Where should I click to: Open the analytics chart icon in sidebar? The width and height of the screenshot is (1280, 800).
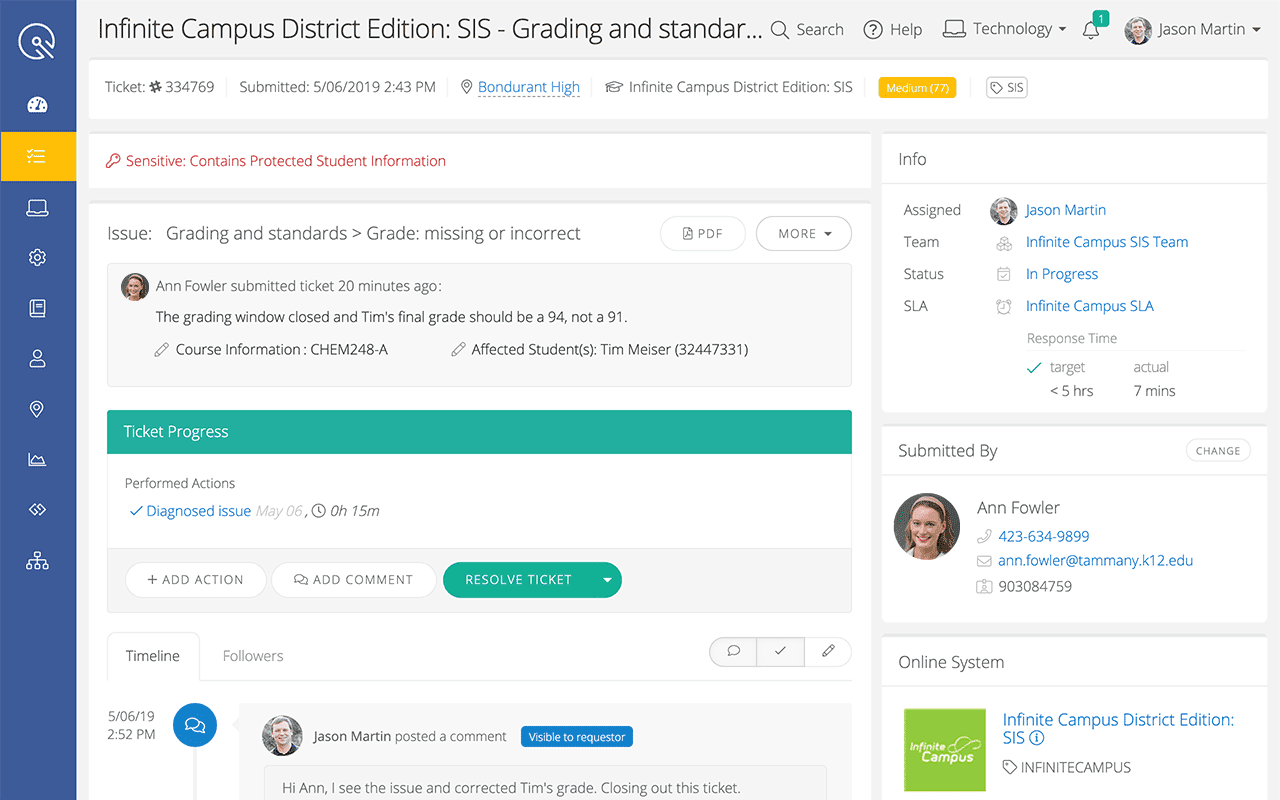(x=38, y=460)
